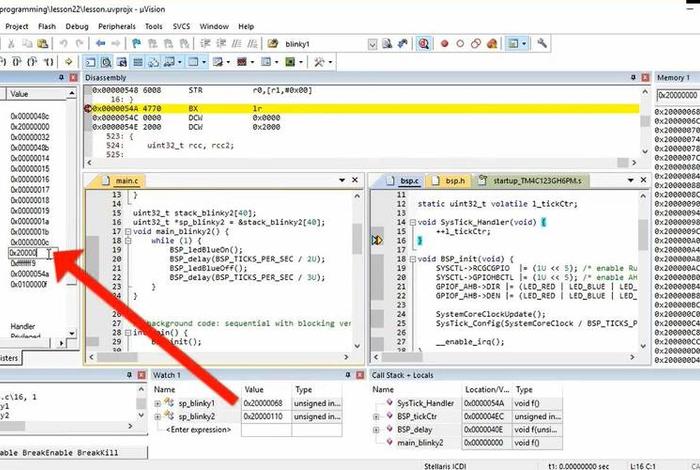Expand sp_blinky1 watch entry
The height and width of the screenshot is (470, 700).
pos(158,403)
